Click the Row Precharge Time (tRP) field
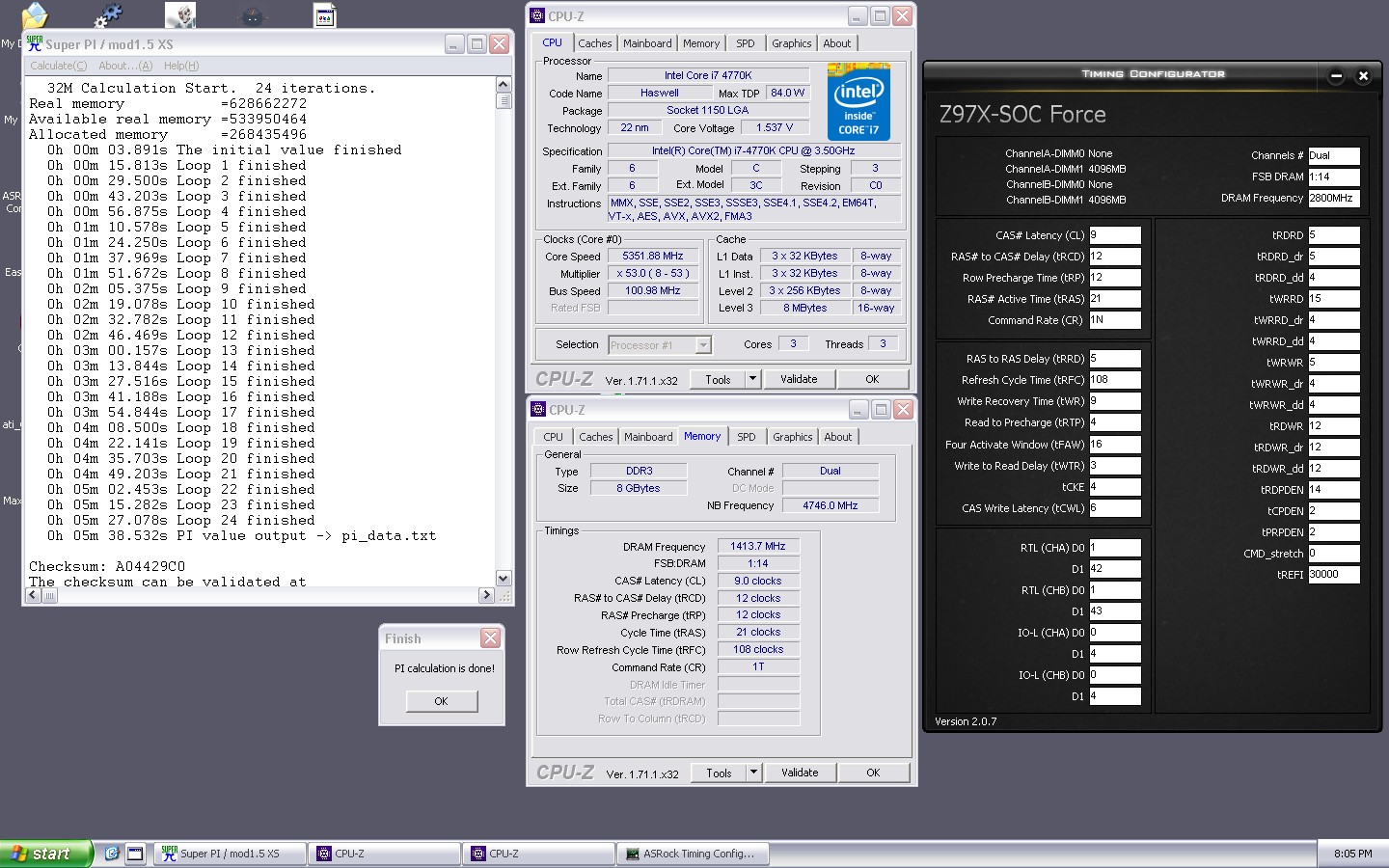 [x=1115, y=278]
